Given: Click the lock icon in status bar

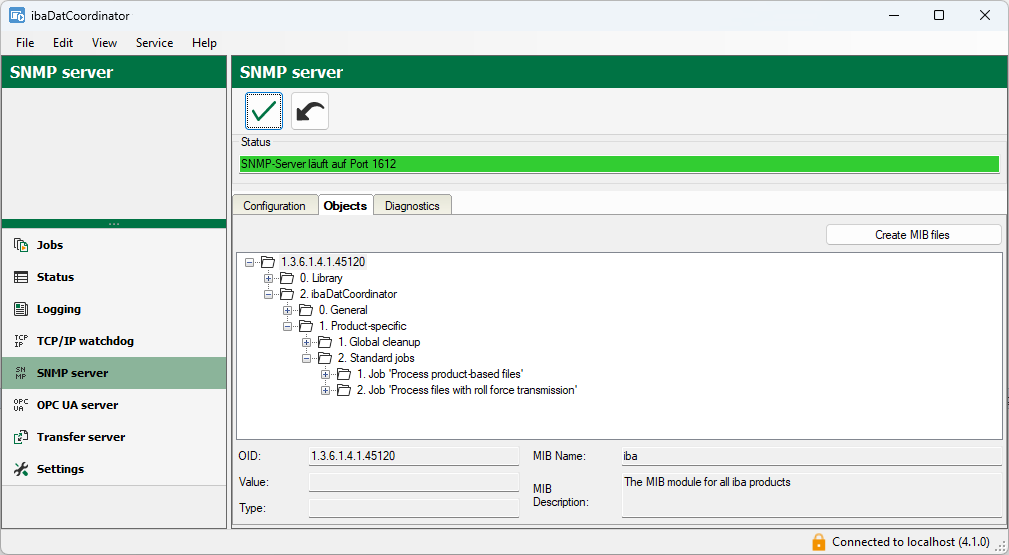Looking at the screenshot, I should coord(818,541).
